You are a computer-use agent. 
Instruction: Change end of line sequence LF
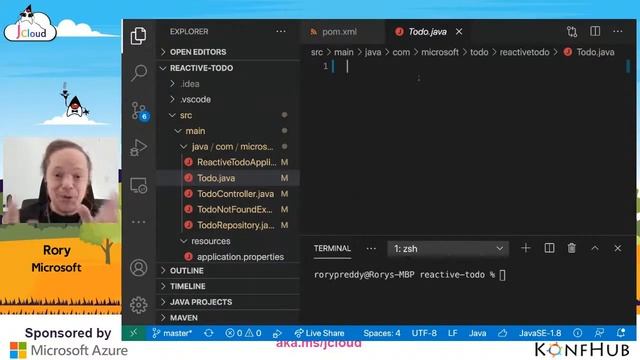(453, 333)
